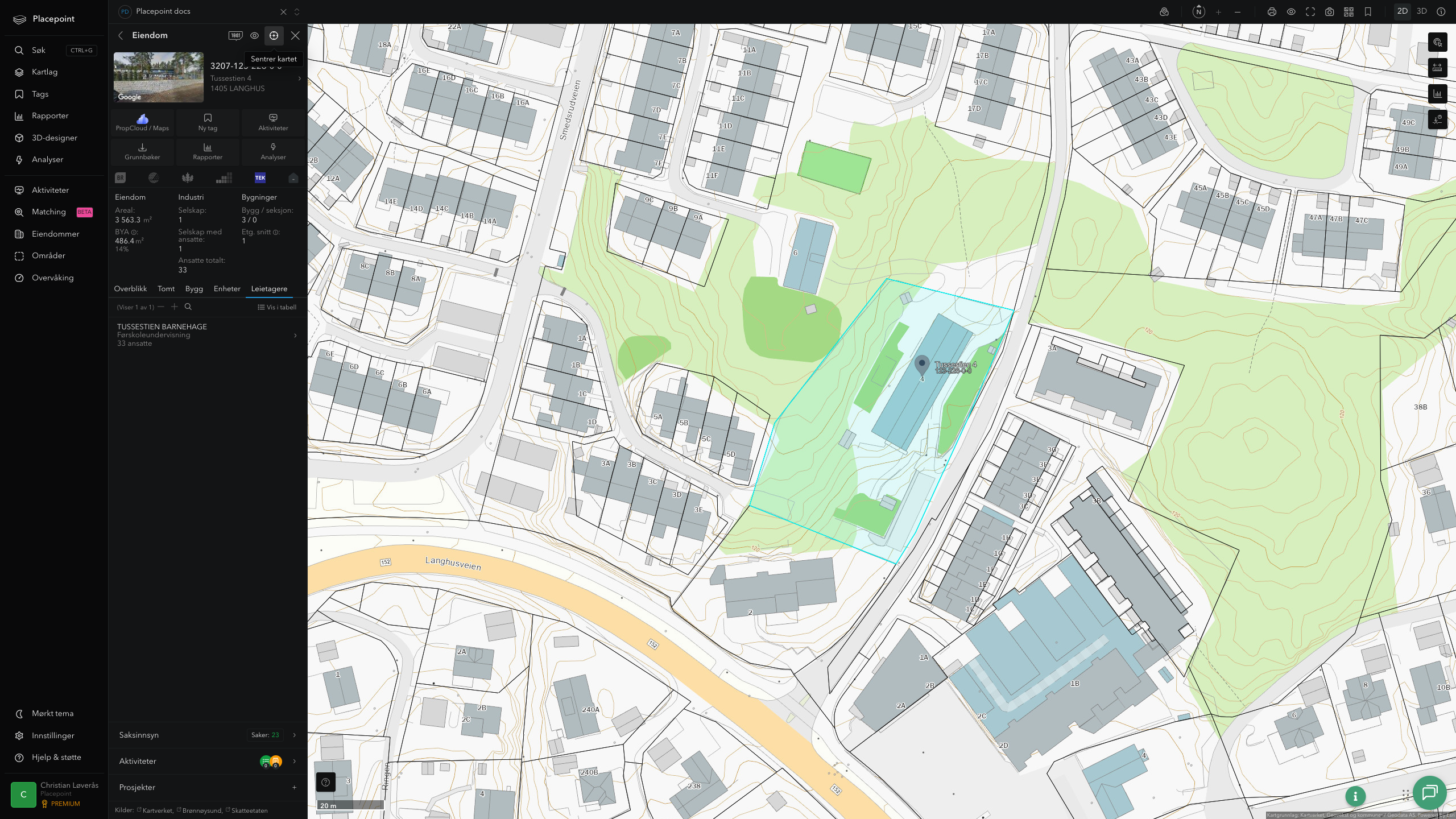
Task: Open the map info icon
Action: (1441, 11)
